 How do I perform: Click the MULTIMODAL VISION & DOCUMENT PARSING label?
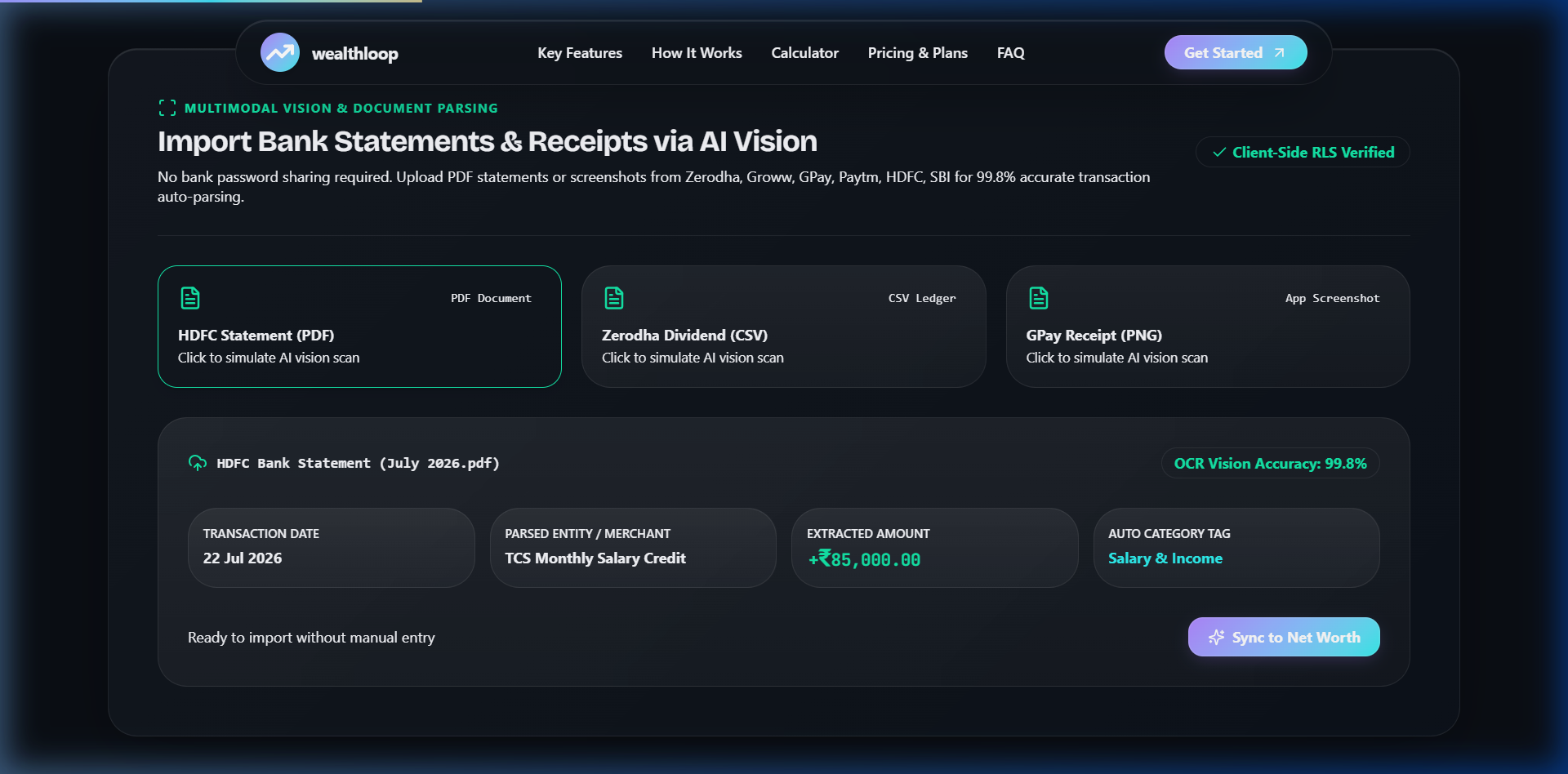tap(341, 109)
